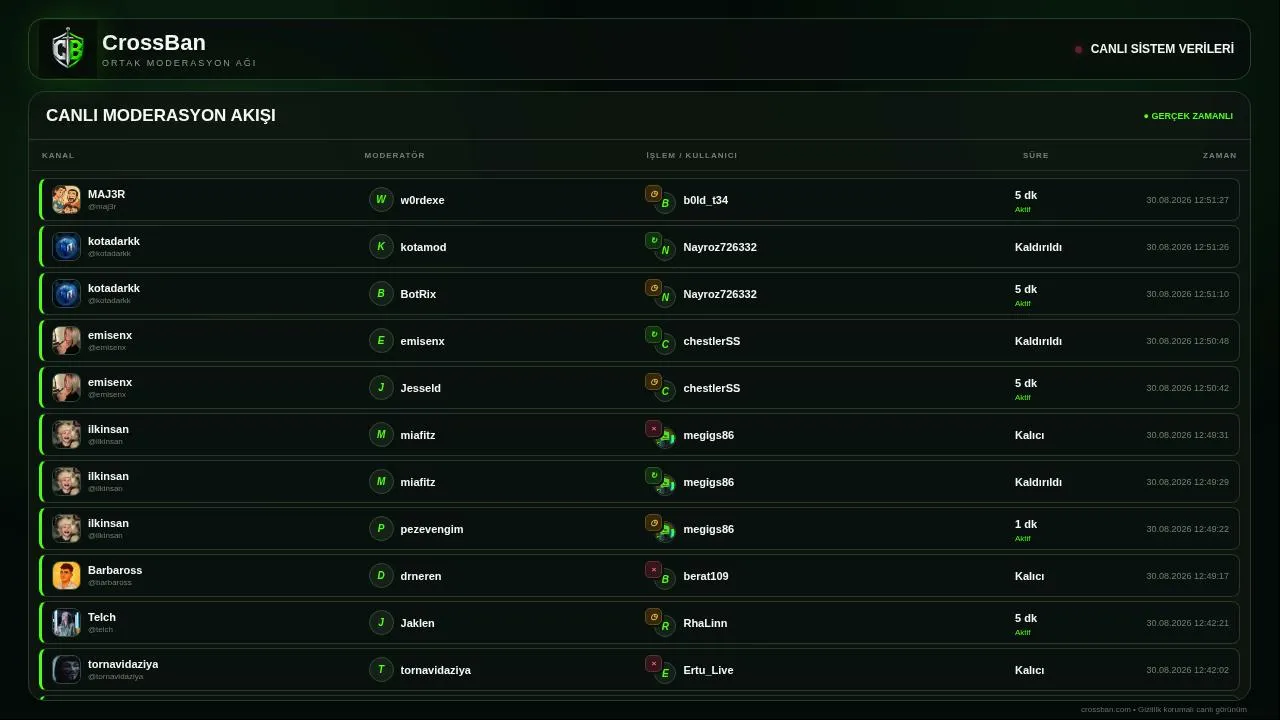The height and width of the screenshot is (720, 1280).
Task: Select the SÜRE column header
Action: [x=1035, y=155]
